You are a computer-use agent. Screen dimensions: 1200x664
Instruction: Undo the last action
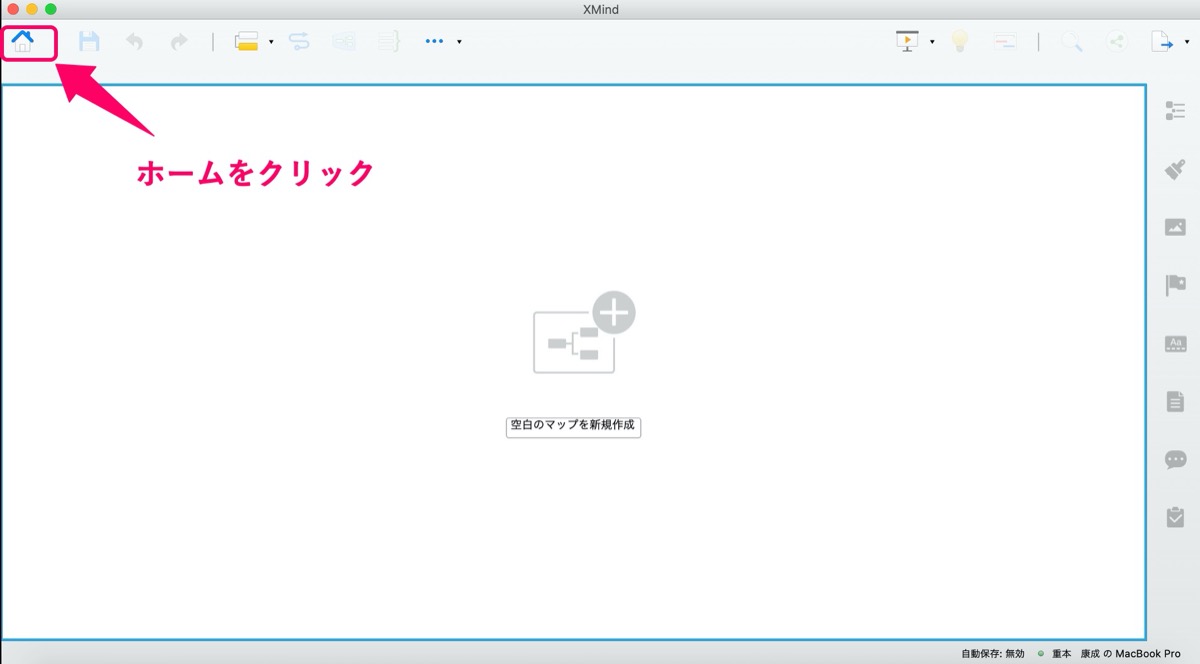pos(134,41)
